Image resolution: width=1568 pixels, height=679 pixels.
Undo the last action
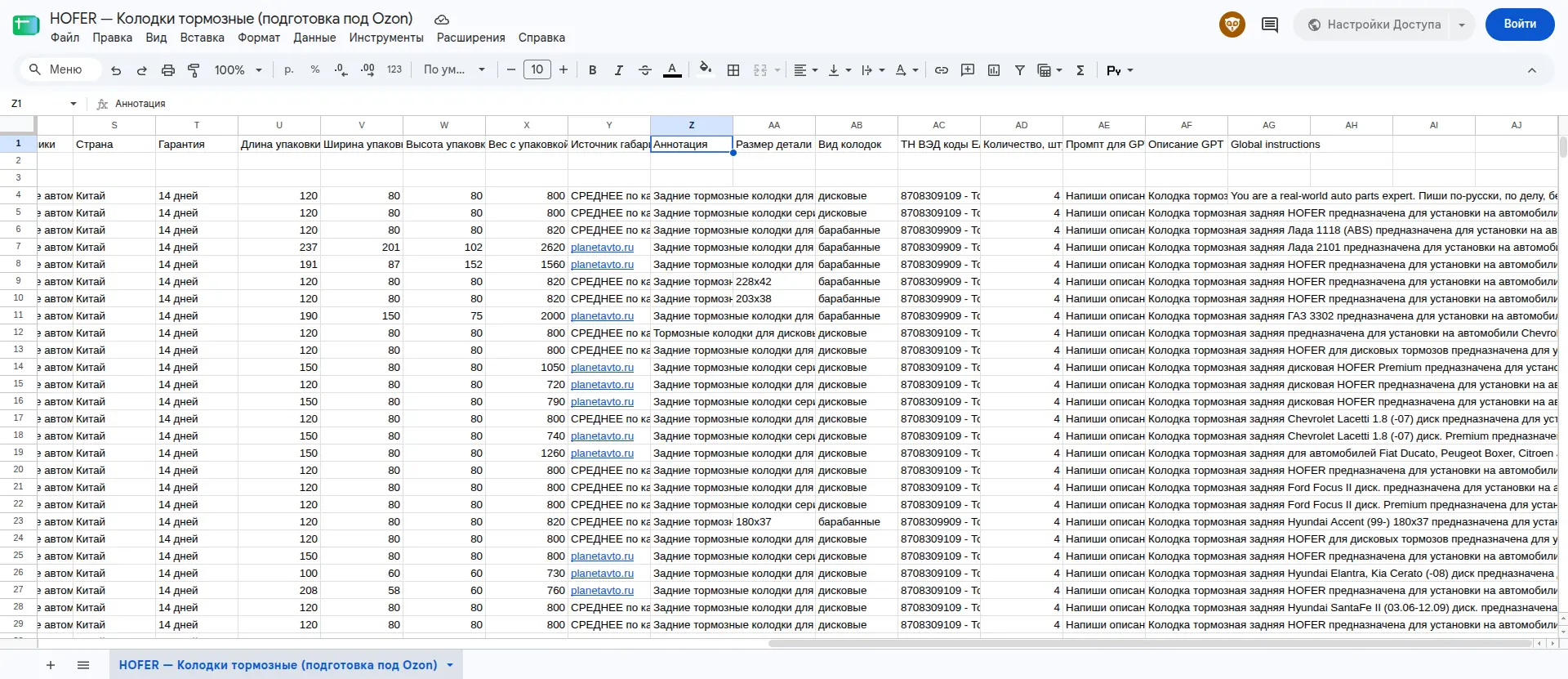116,70
